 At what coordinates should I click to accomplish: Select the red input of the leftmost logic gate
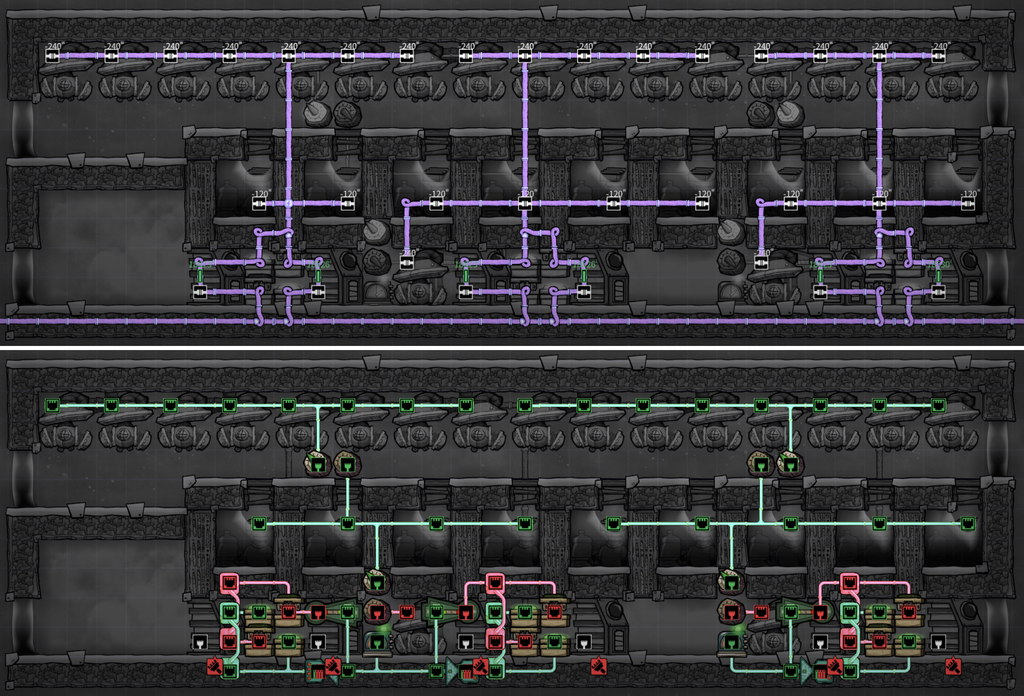click(318, 612)
